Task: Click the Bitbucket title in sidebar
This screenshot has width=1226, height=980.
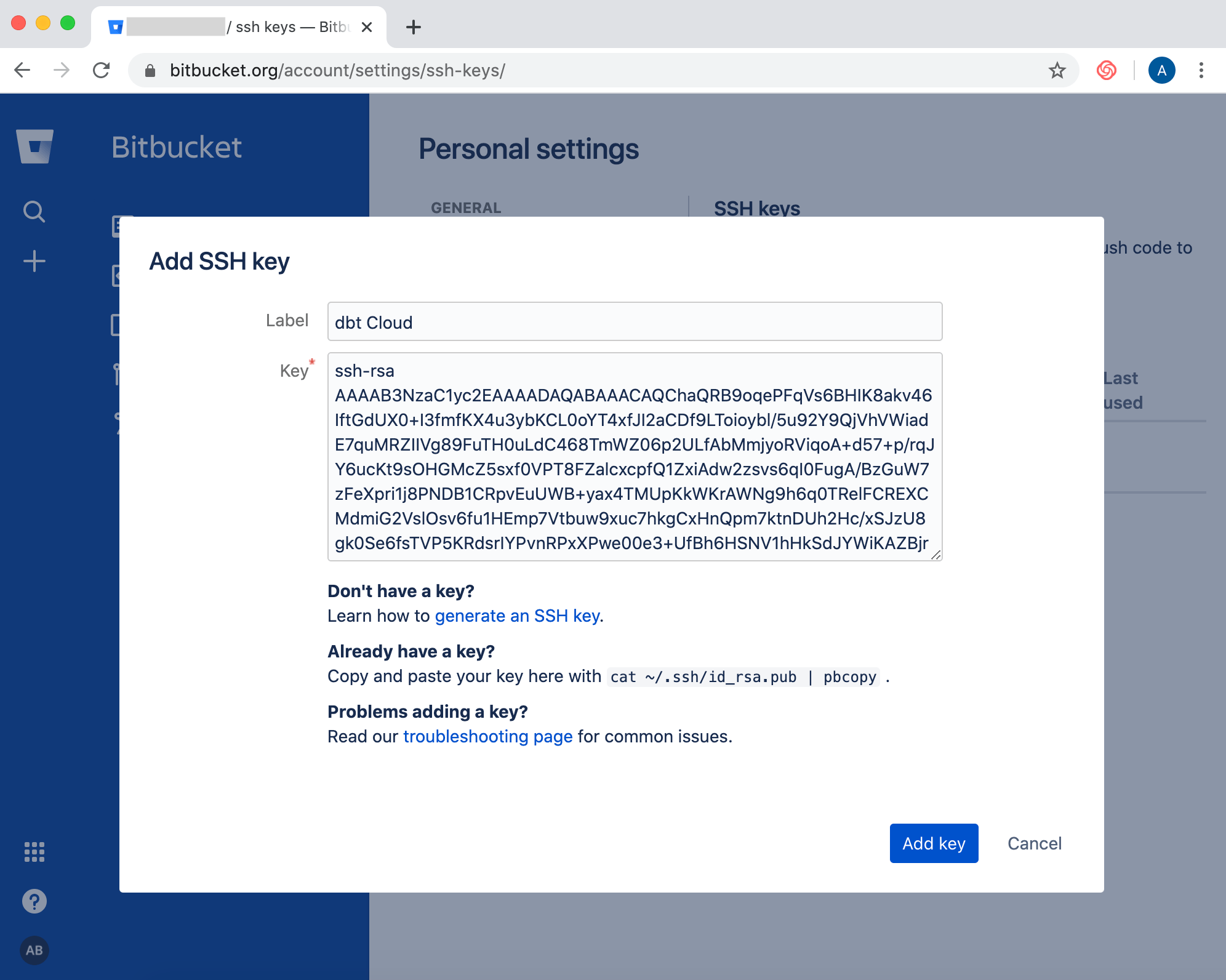Action: coord(177,147)
